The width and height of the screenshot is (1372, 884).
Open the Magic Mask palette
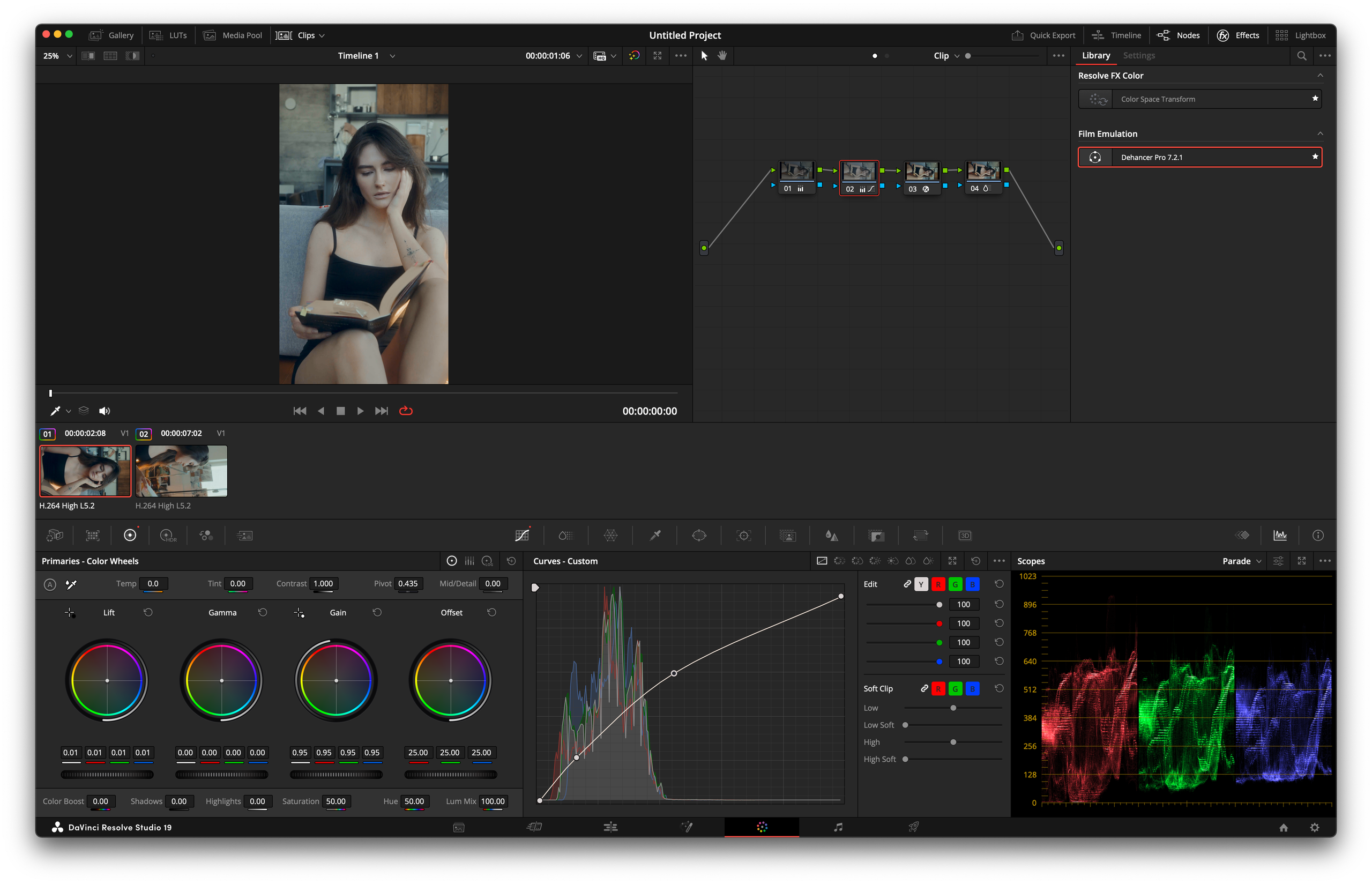(787, 535)
